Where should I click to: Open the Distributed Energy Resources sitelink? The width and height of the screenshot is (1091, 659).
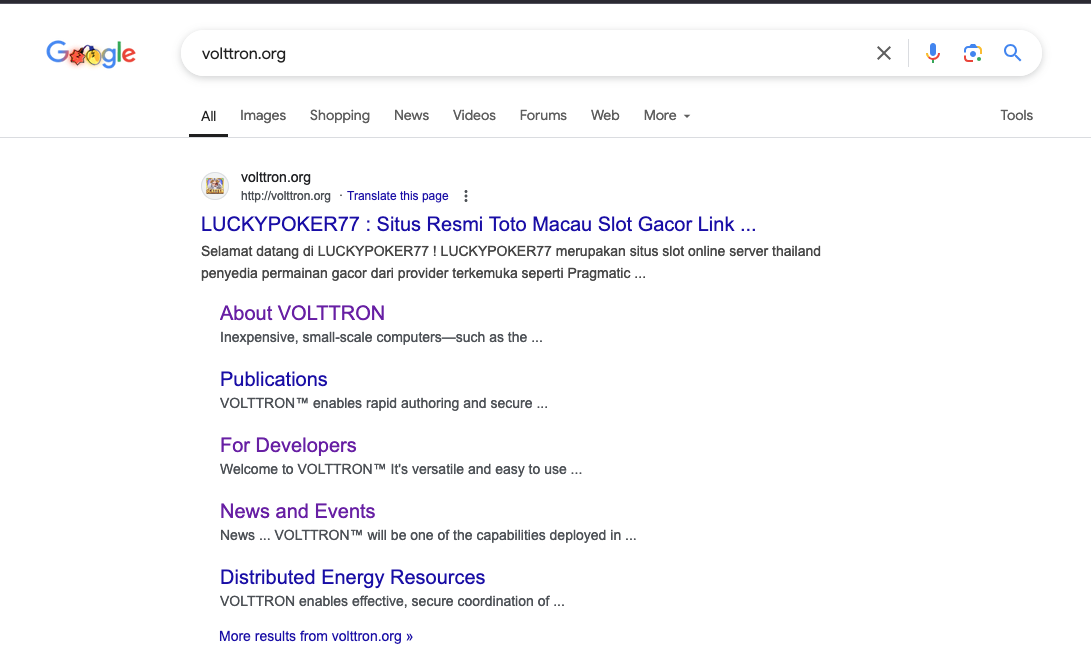[x=352, y=577]
